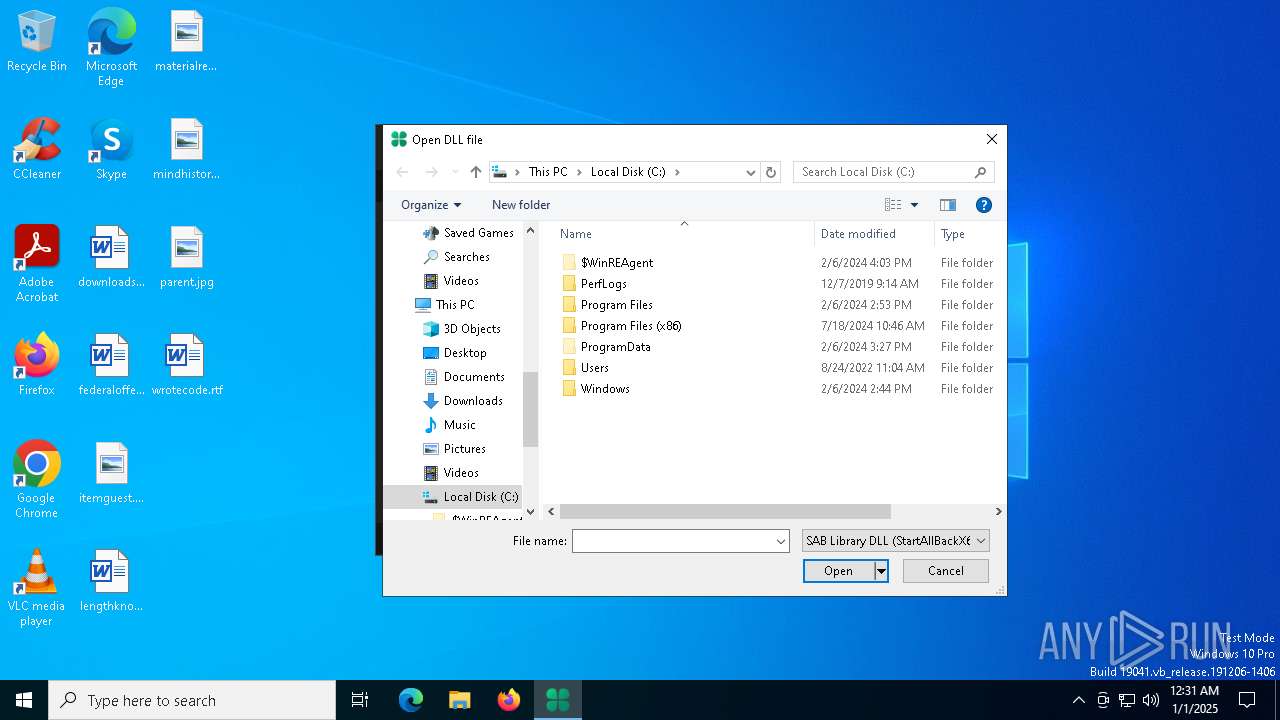Click the StartAllBack clover taskbar icon

click(558, 700)
